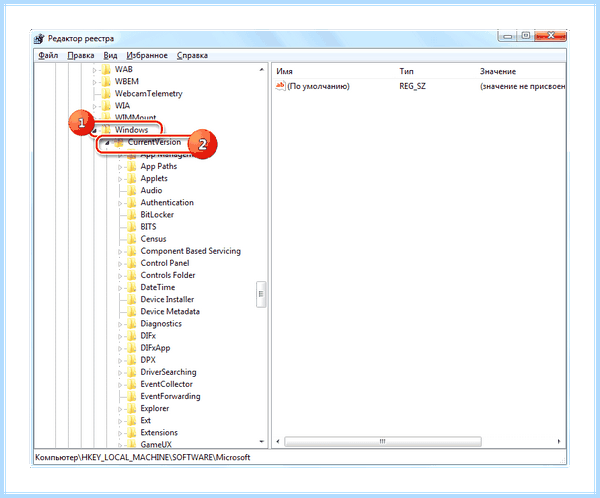Expand the Applets key
This screenshot has width=600, height=498.
pos(120,180)
